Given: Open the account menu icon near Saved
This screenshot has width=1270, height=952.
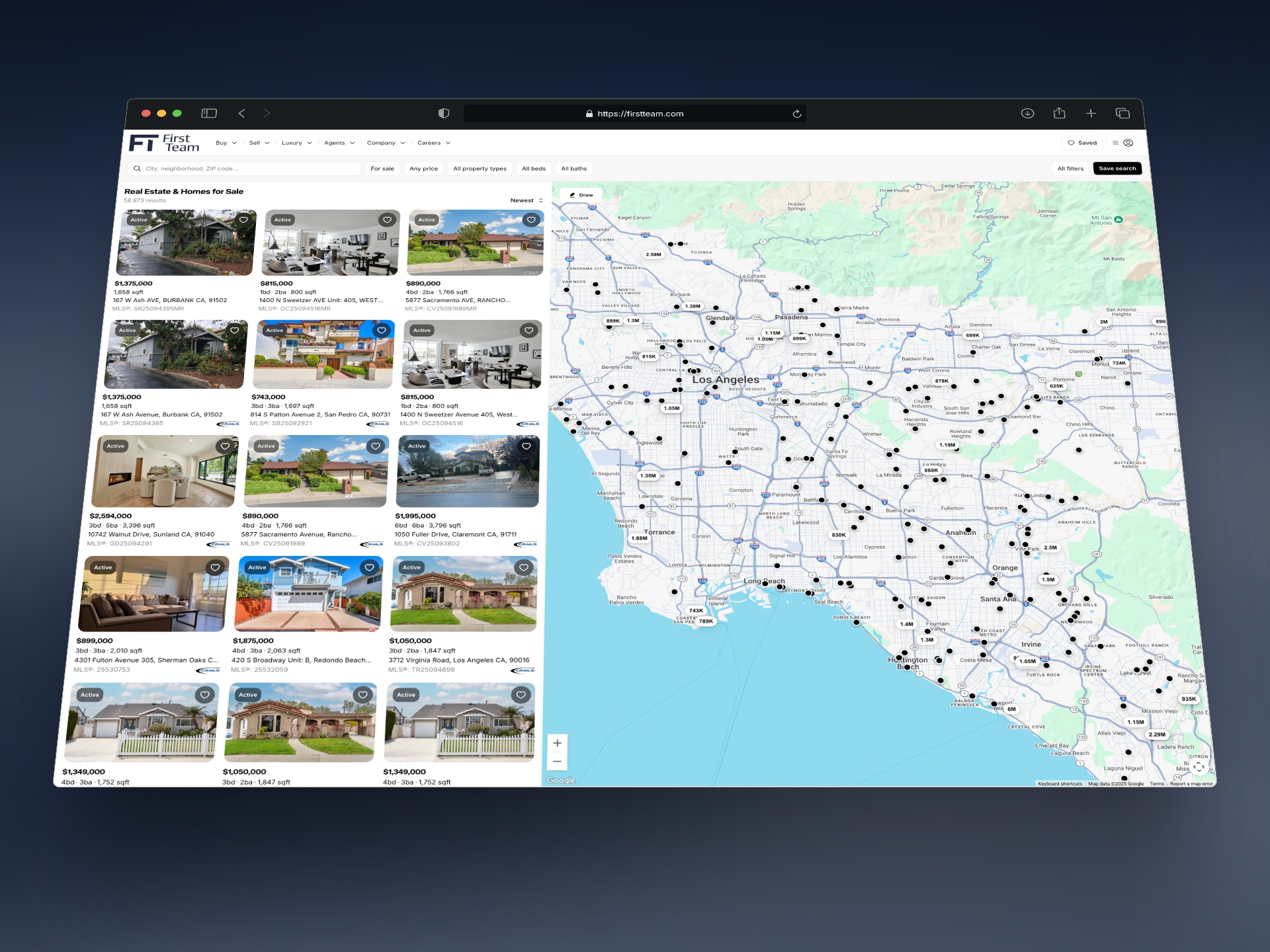Looking at the screenshot, I should tap(1122, 143).
